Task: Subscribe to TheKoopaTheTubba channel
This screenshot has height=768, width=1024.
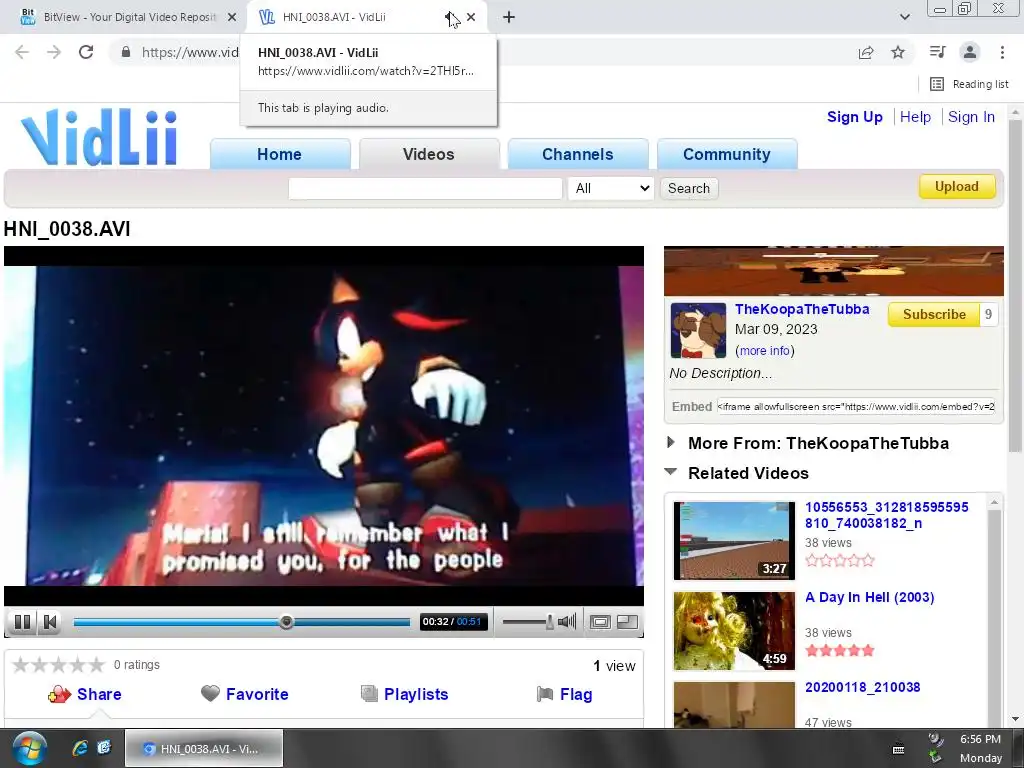Action: tap(934, 314)
